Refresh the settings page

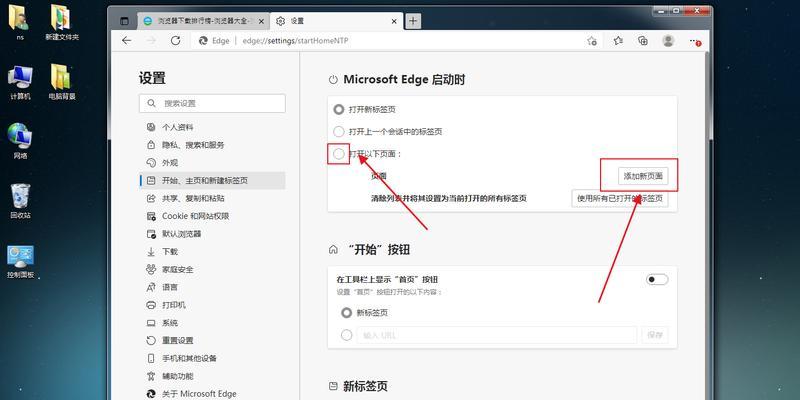[x=176, y=41]
